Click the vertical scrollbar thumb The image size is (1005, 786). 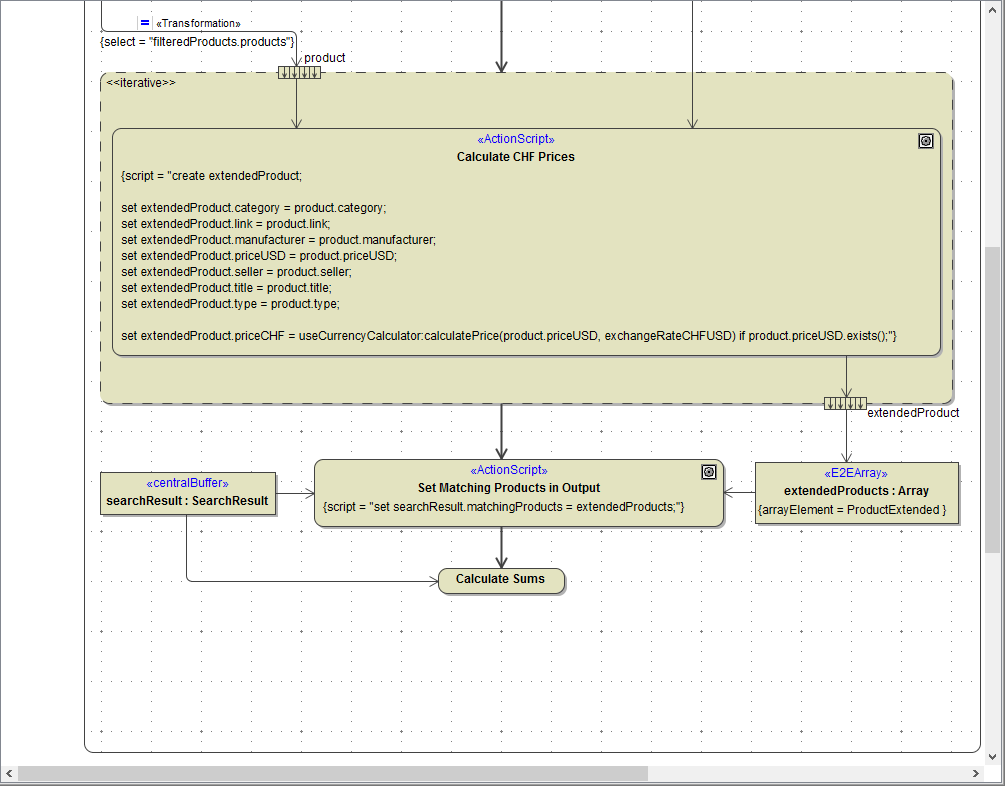(x=992, y=400)
